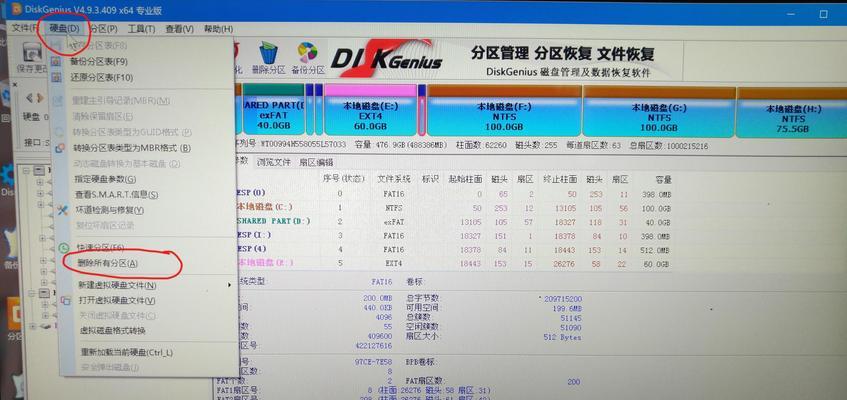This screenshot has height=400, width=847.
Task: Click the 快速分区 green circle icon
Action: (x=63, y=248)
